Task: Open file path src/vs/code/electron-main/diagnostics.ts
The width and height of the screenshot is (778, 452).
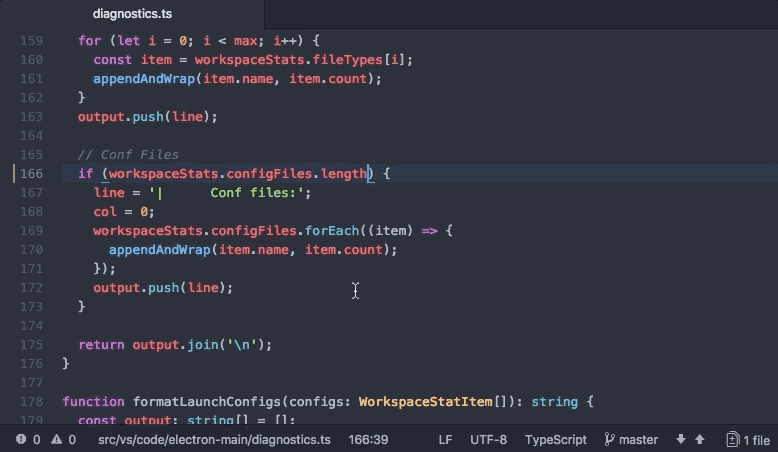Action: pos(214,440)
